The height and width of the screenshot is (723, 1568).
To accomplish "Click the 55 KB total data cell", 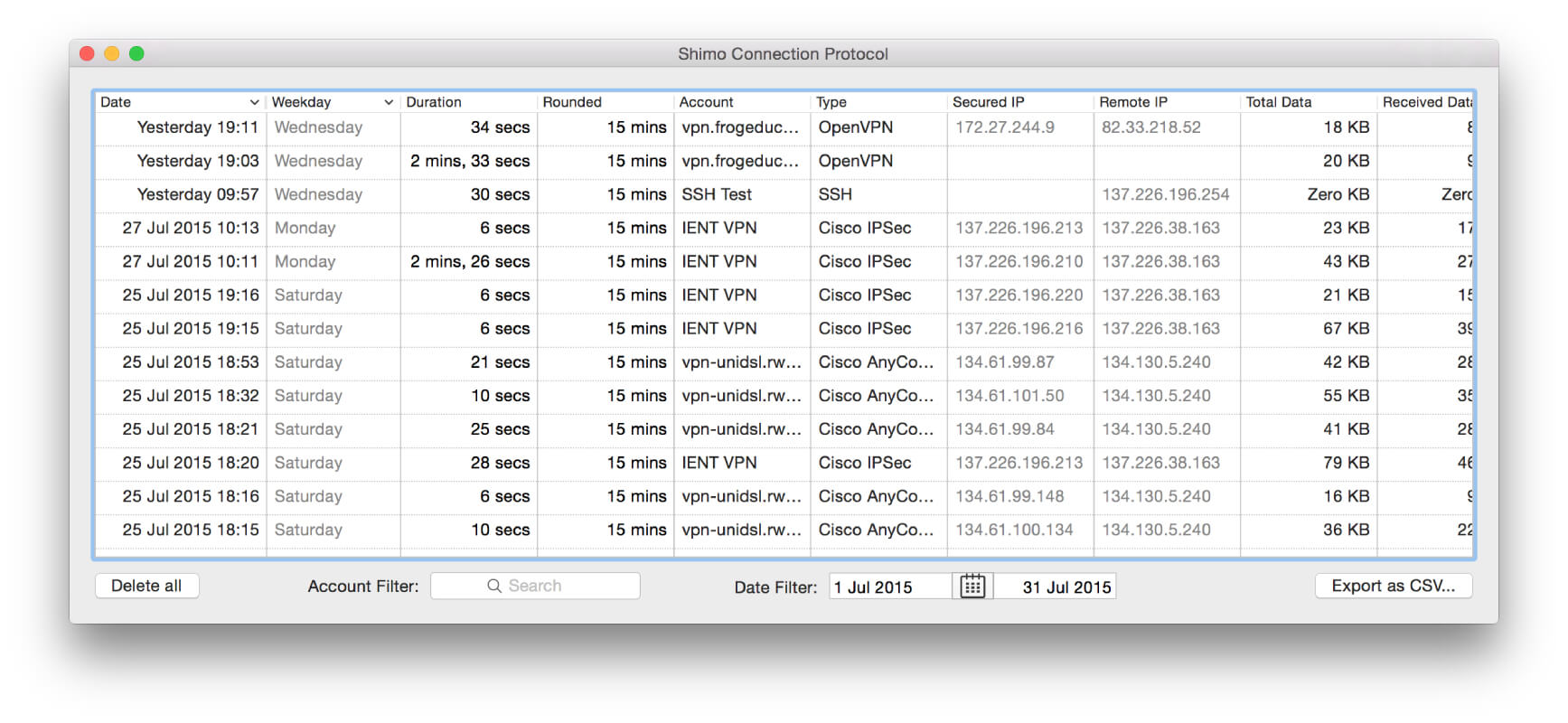I will click(x=1347, y=395).
